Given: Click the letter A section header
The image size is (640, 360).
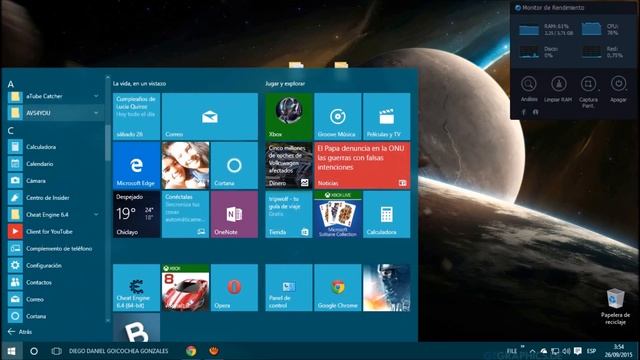Looking at the screenshot, I should [11, 84].
